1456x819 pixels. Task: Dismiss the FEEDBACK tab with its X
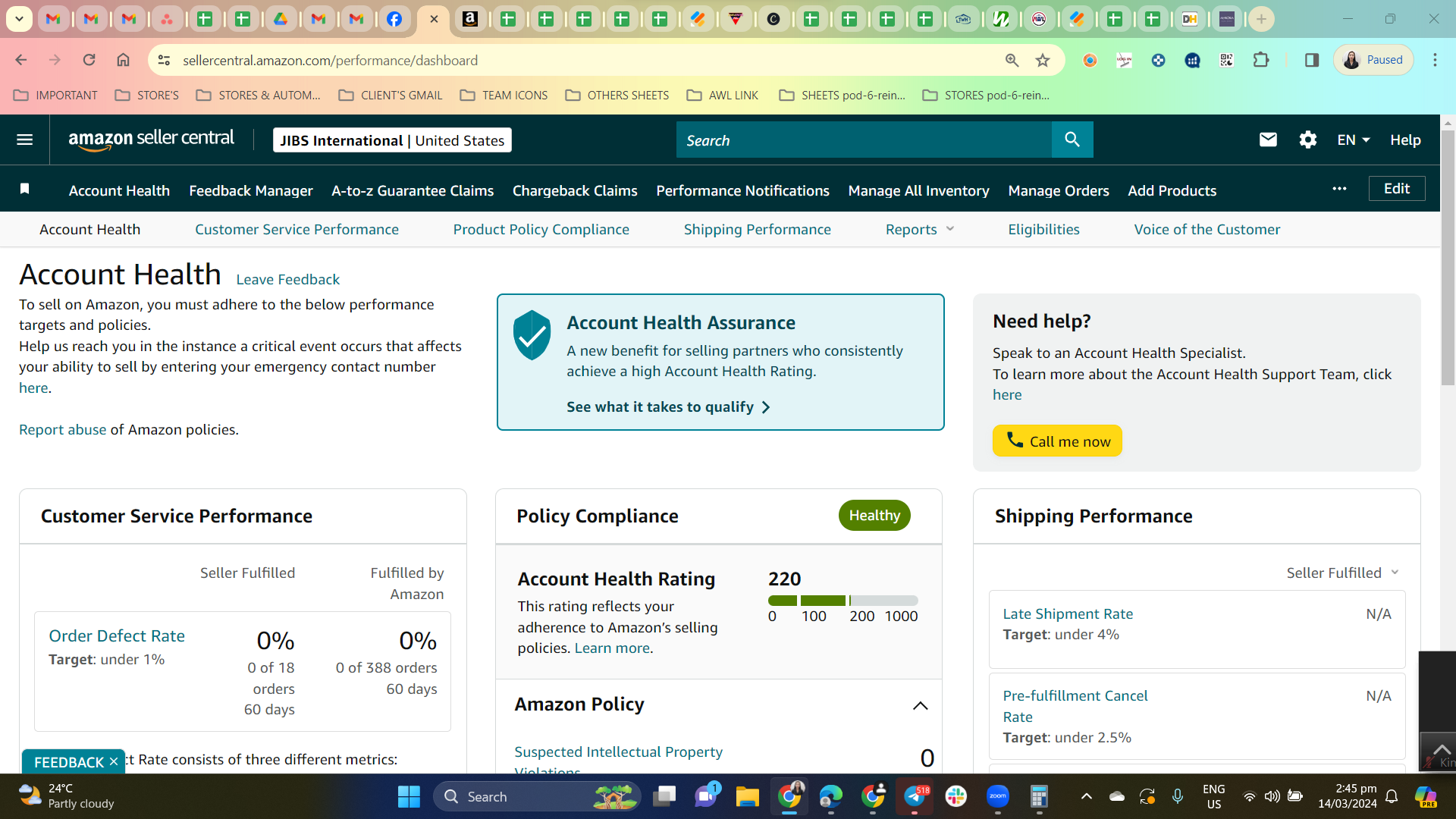(x=114, y=761)
